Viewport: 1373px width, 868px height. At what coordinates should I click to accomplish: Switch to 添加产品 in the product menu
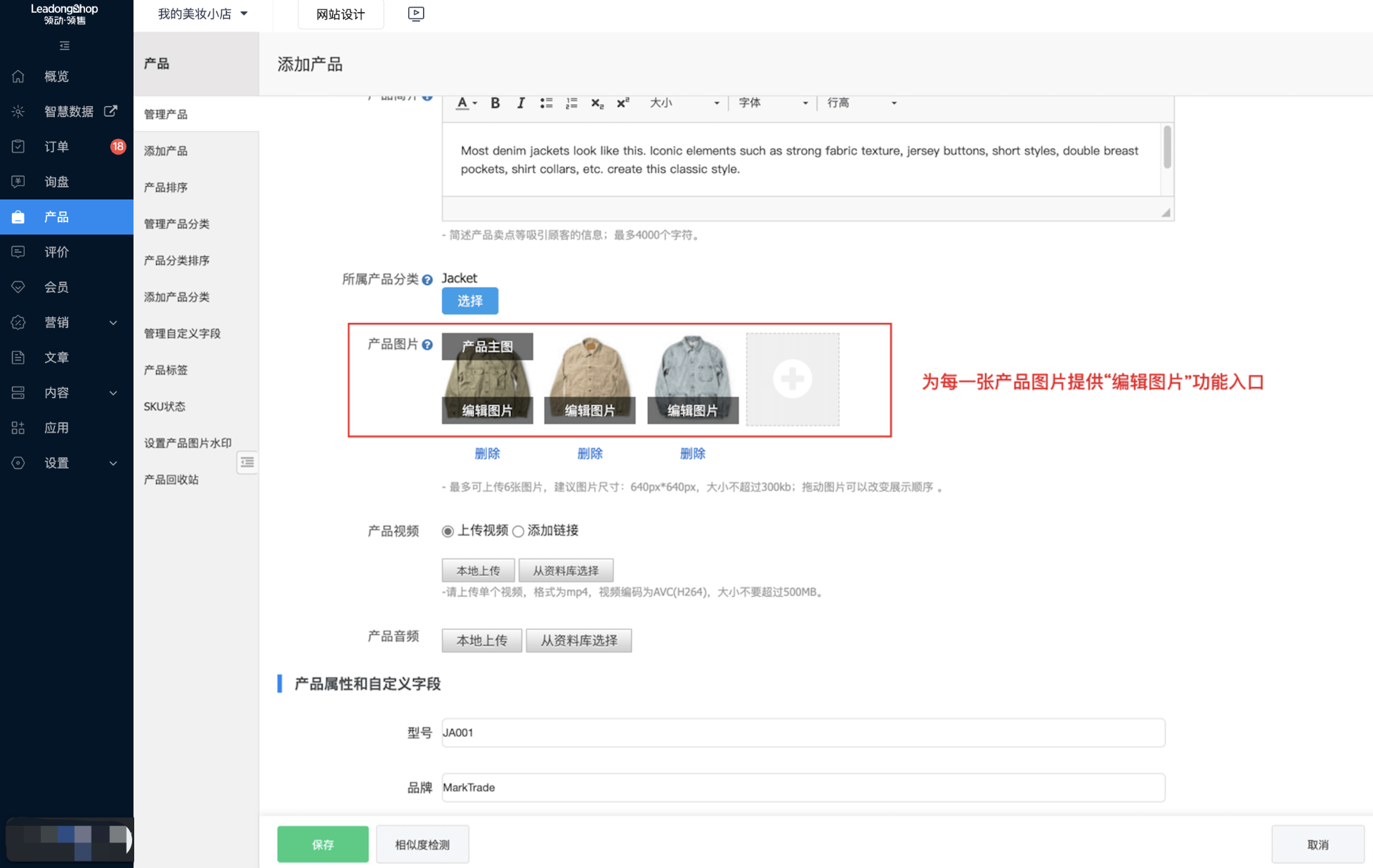[x=165, y=150]
